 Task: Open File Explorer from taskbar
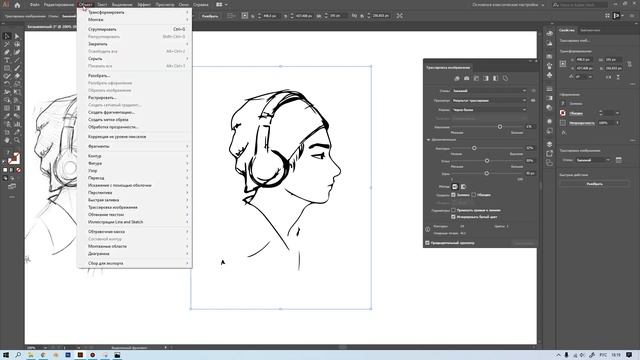click(x=31, y=355)
